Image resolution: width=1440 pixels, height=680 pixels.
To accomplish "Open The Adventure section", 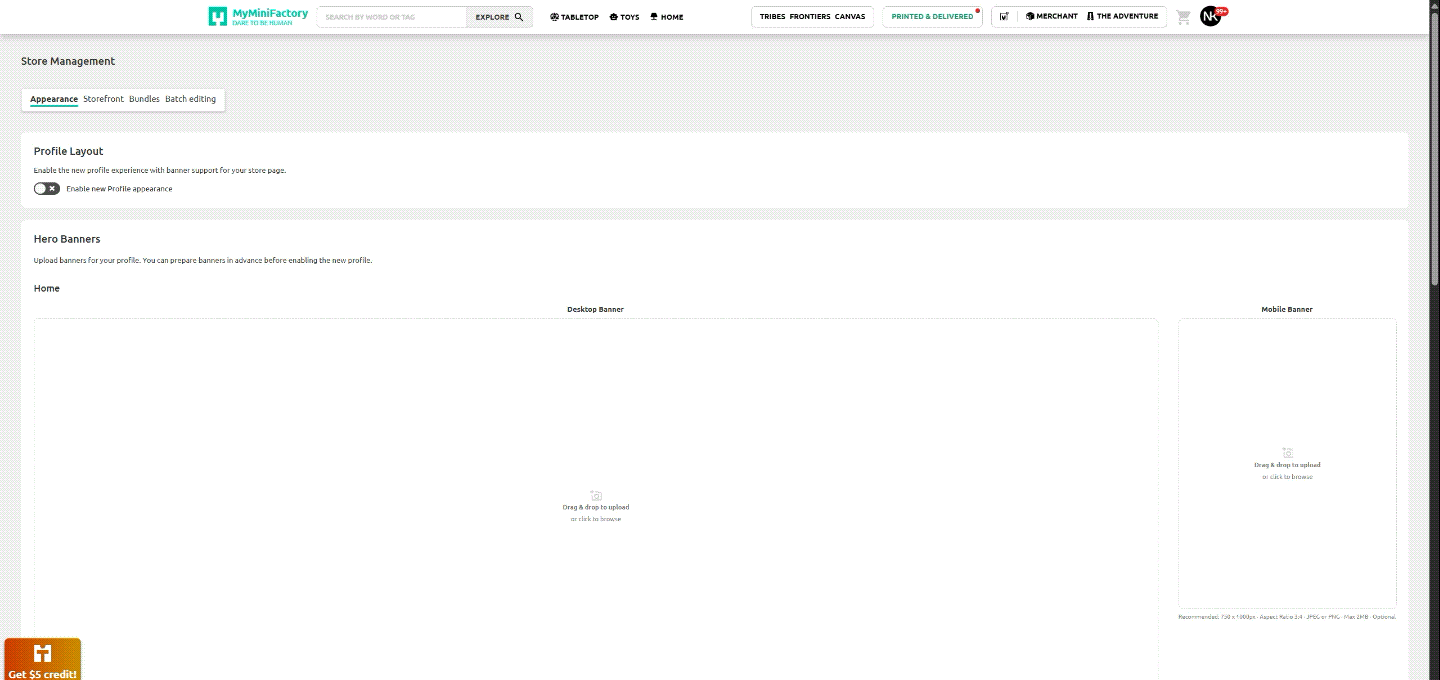I will point(1120,16).
